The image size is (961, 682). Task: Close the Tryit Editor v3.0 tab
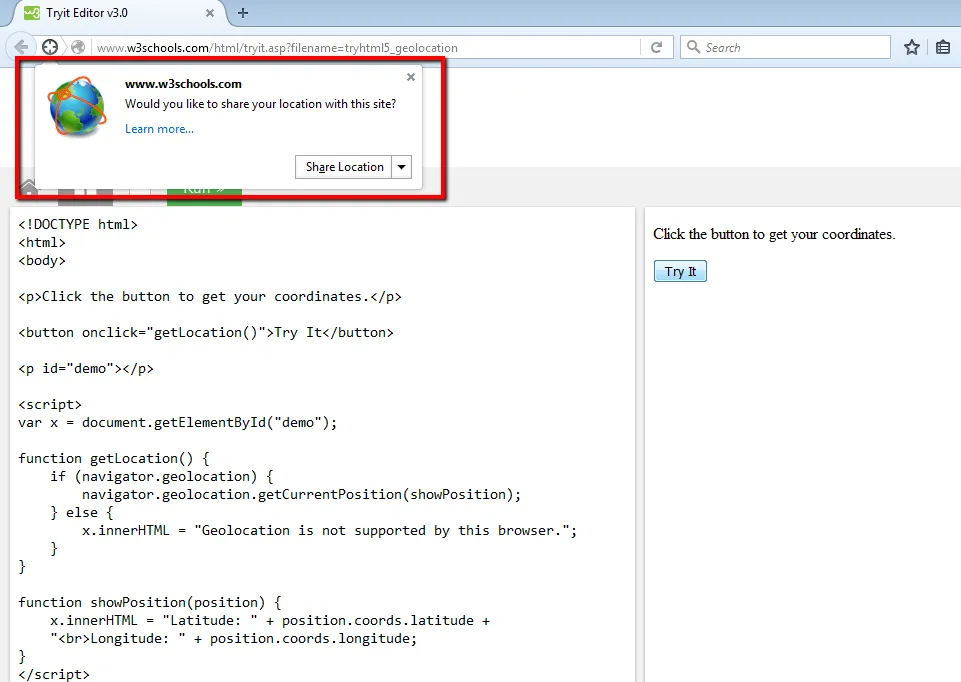pos(210,13)
